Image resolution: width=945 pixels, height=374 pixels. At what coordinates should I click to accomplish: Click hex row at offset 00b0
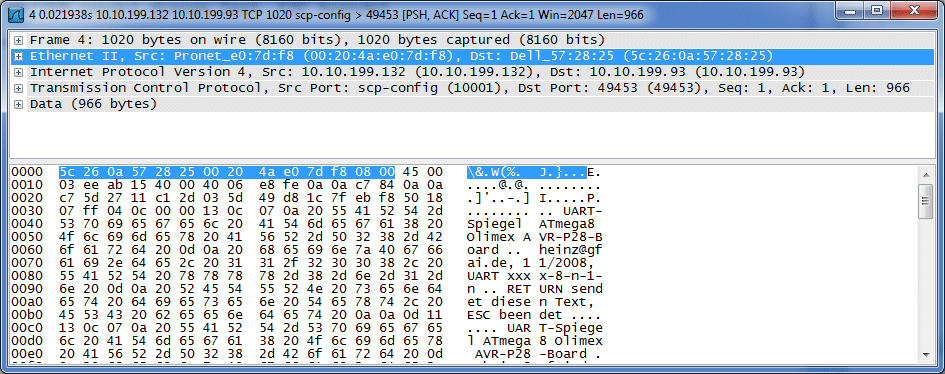251,315
